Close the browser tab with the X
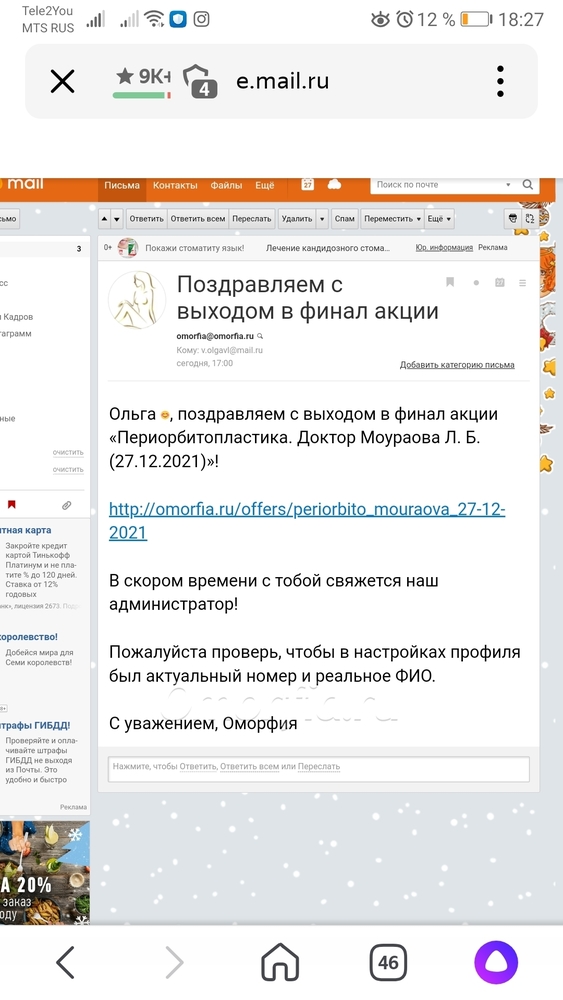This screenshot has height=1000, width=563. [62, 82]
